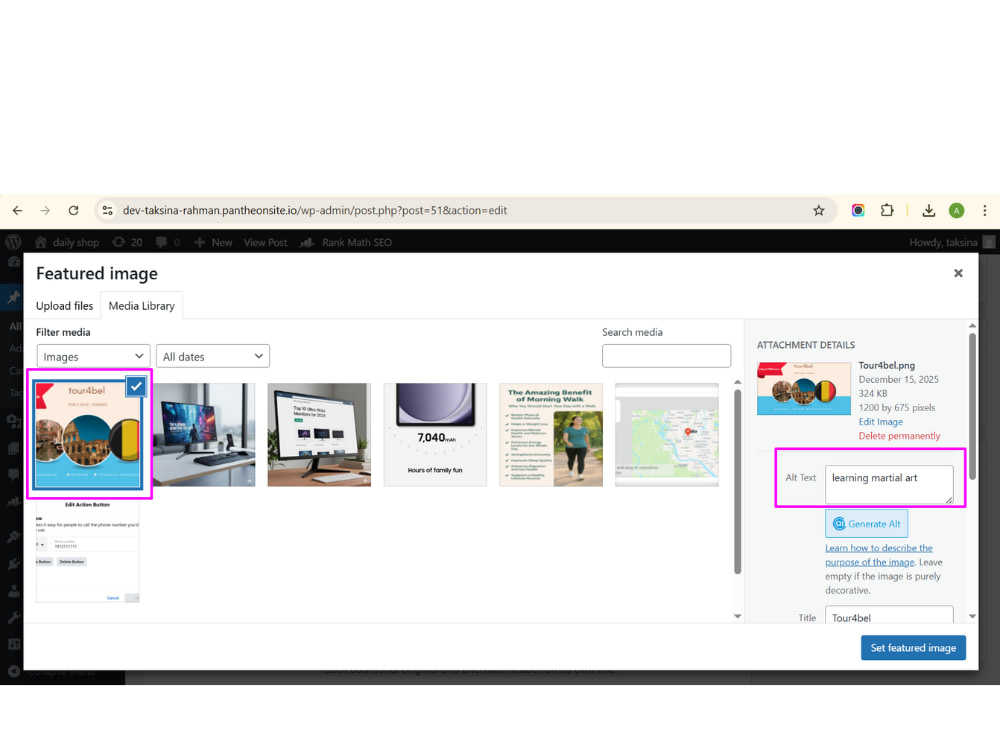Open Howdy, taksina account menu

pyautogui.click(x=952, y=242)
